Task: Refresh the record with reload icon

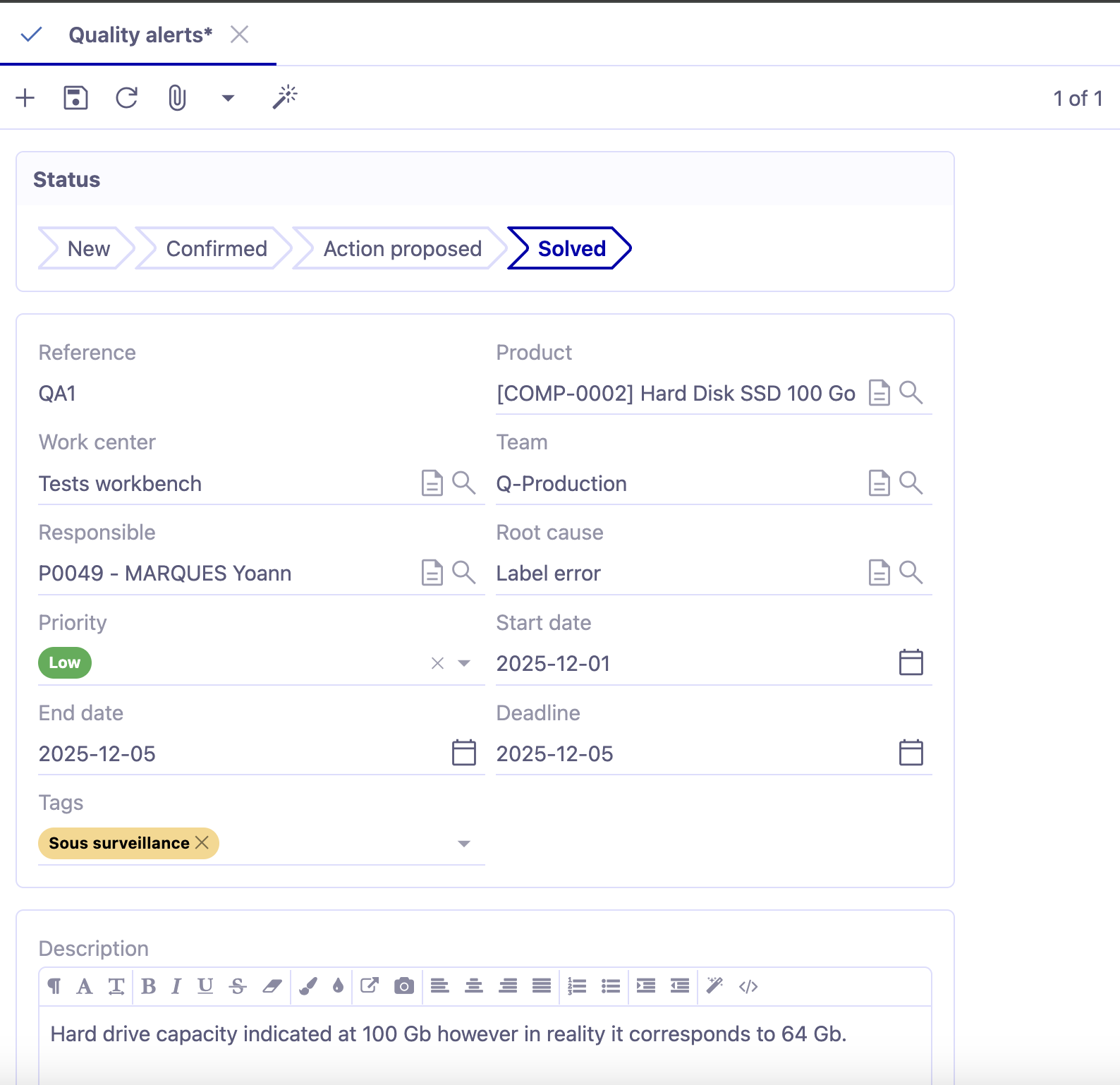Action: (127, 98)
